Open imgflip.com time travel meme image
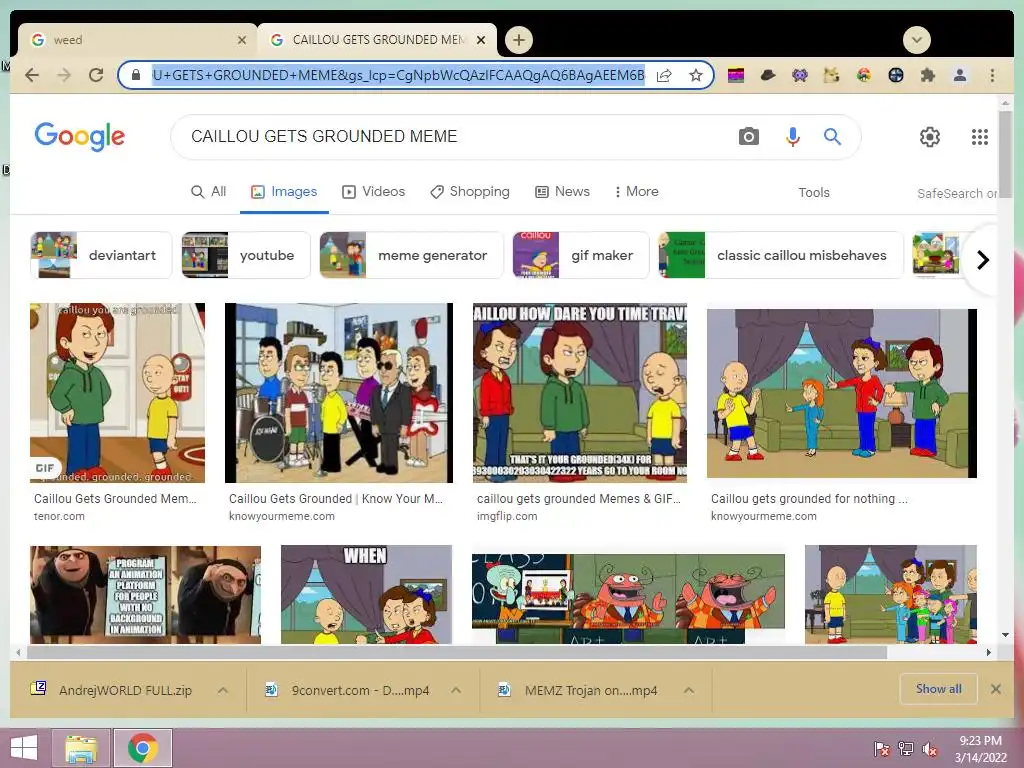 click(580, 392)
